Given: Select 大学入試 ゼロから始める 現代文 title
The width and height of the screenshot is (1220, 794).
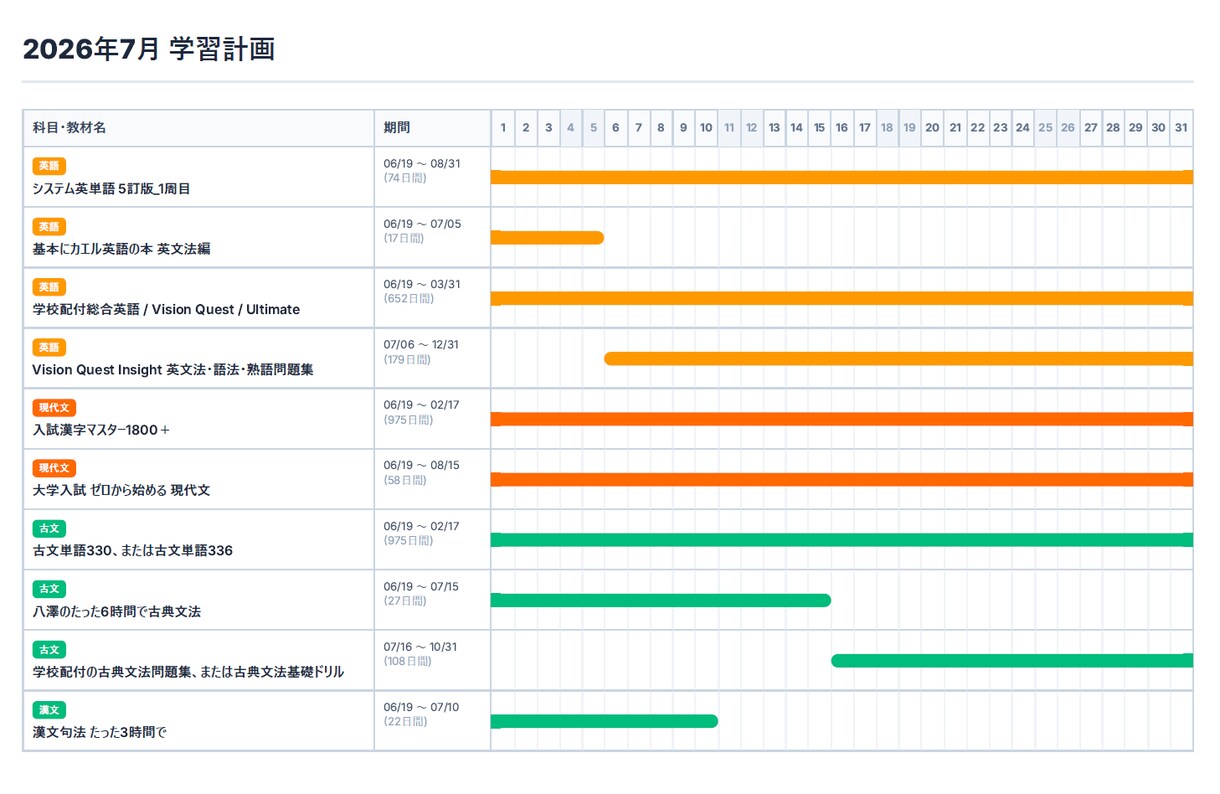Looking at the screenshot, I should [121, 491].
